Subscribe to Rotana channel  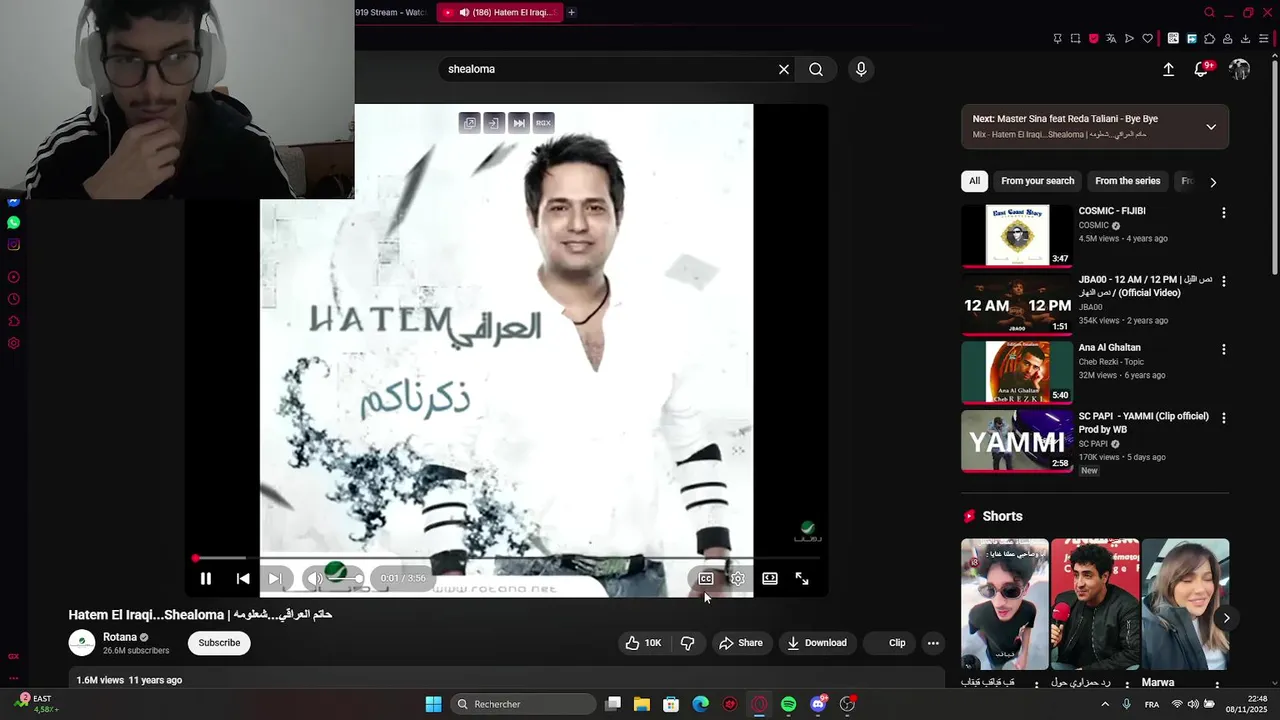coord(219,643)
